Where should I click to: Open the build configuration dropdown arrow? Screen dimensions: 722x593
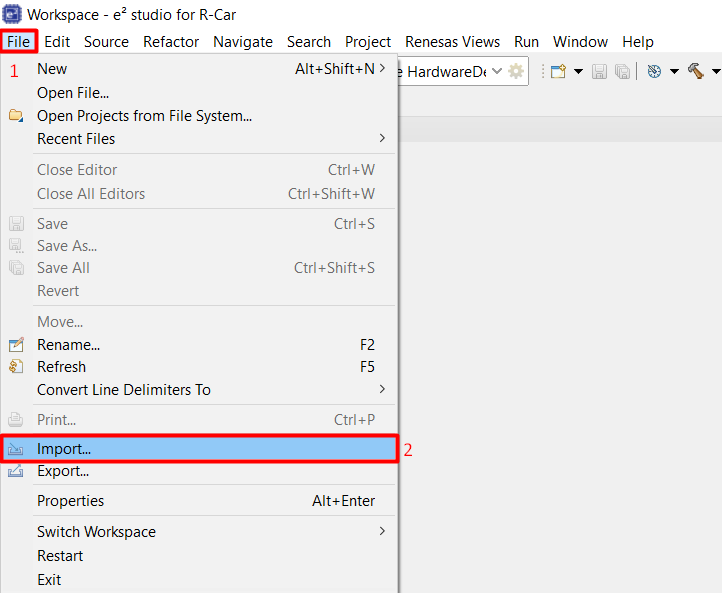(x=674, y=71)
